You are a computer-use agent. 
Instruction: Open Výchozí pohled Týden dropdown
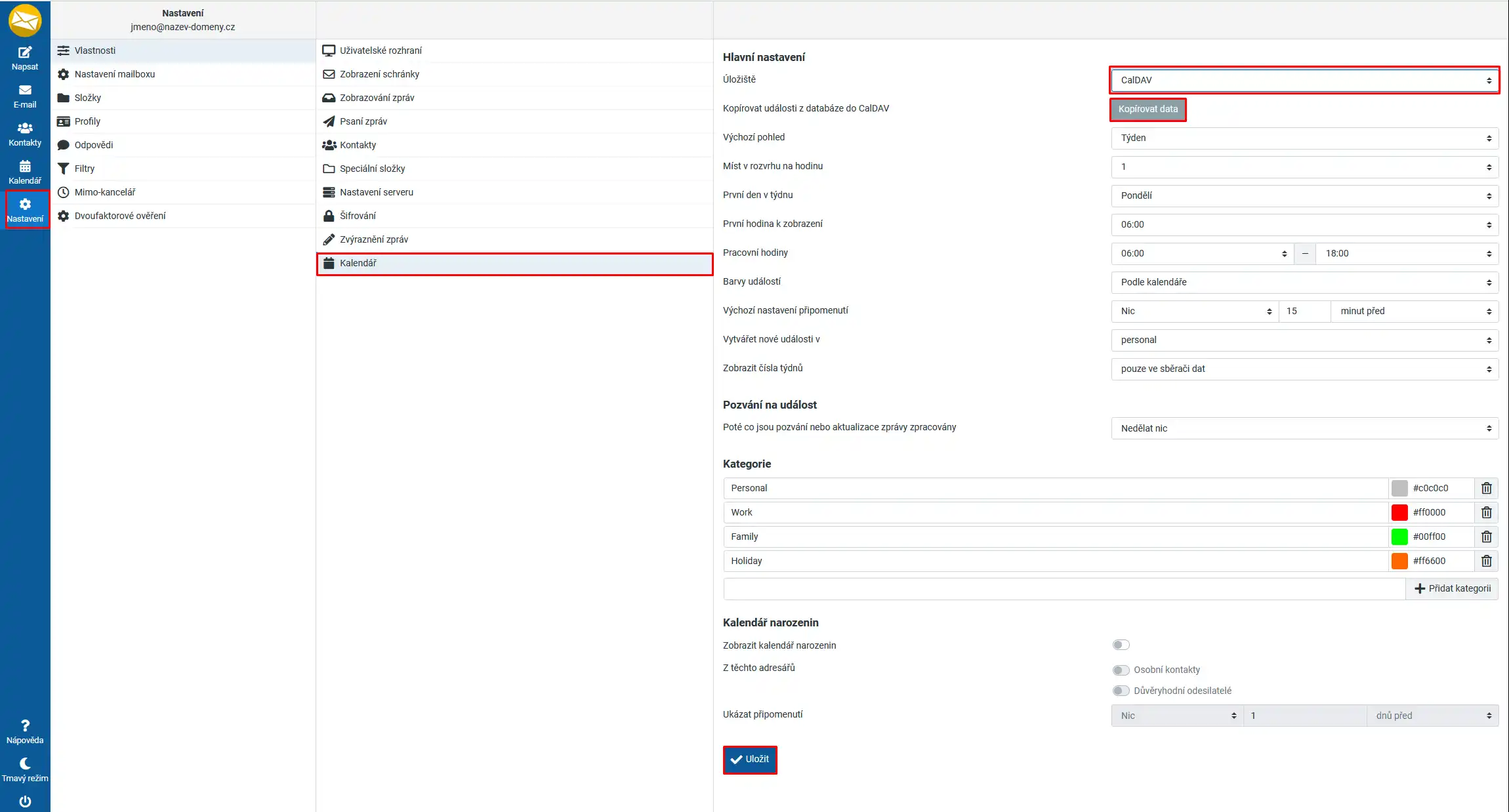pyautogui.click(x=1304, y=138)
